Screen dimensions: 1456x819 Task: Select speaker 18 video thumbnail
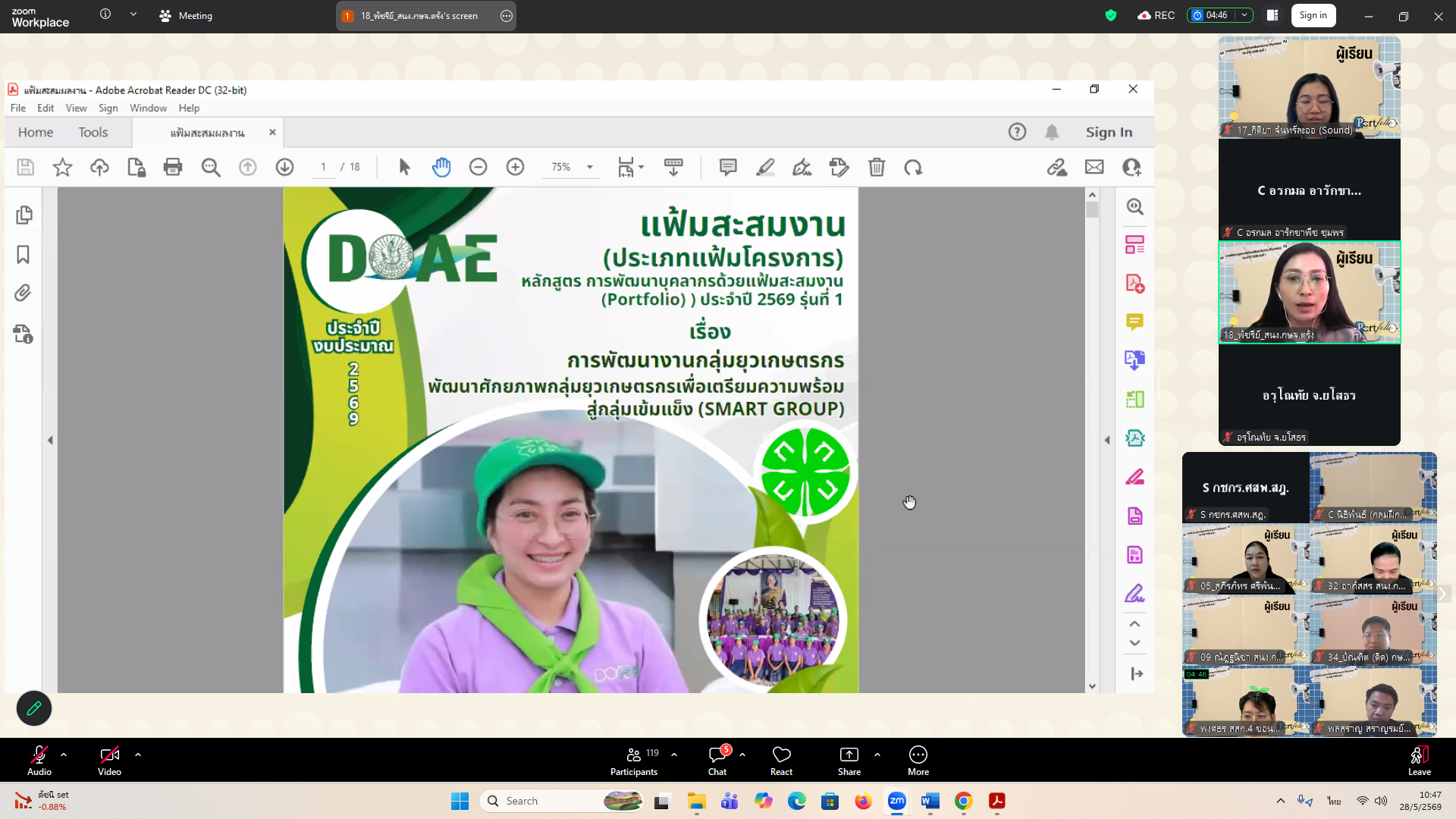pos(1309,292)
